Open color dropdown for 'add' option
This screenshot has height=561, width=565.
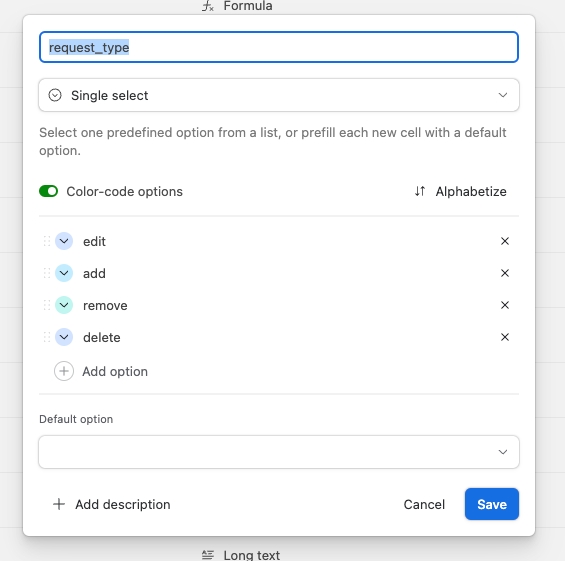[x=64, y=273]
